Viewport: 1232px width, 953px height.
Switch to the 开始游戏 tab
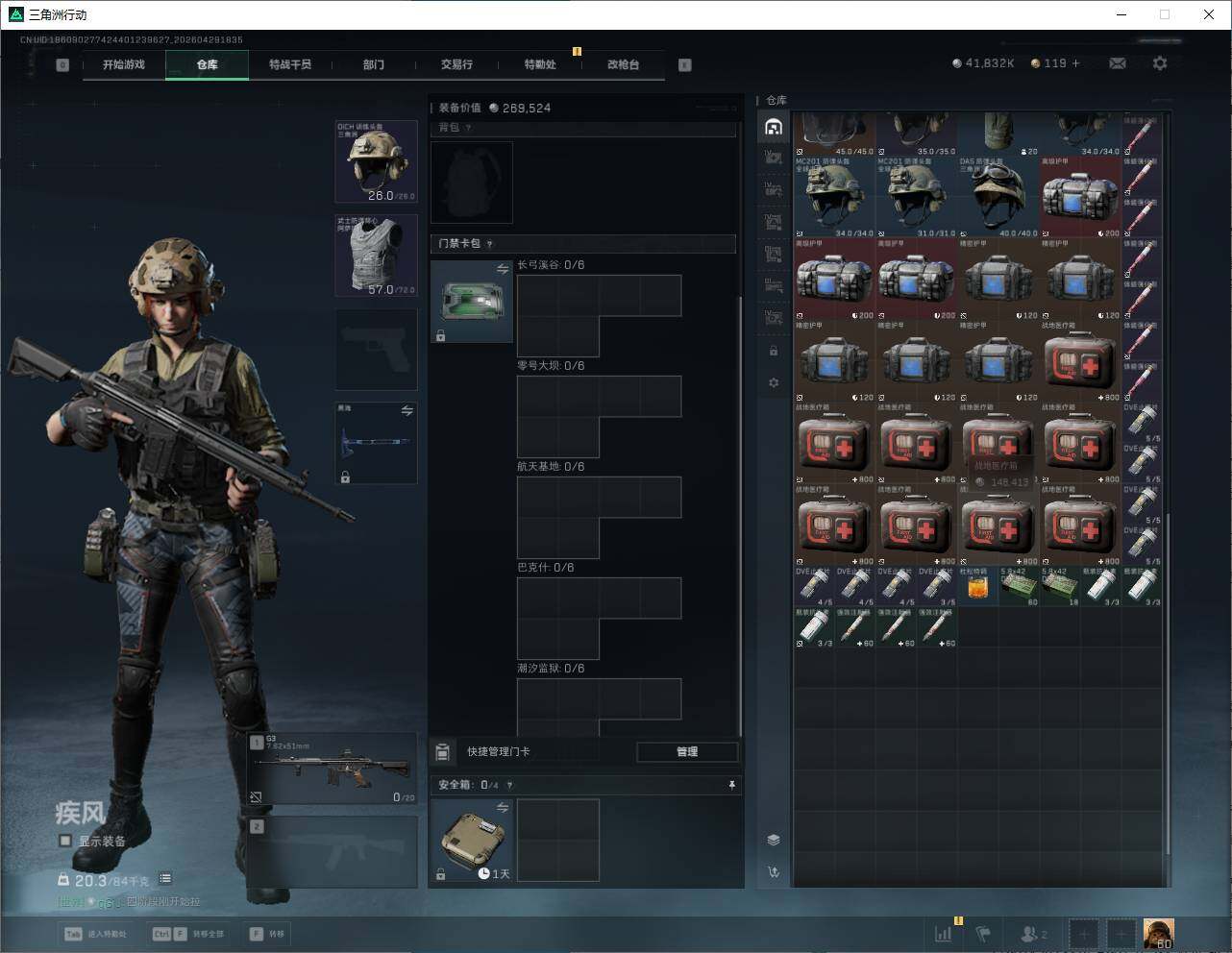pos(124,64)
